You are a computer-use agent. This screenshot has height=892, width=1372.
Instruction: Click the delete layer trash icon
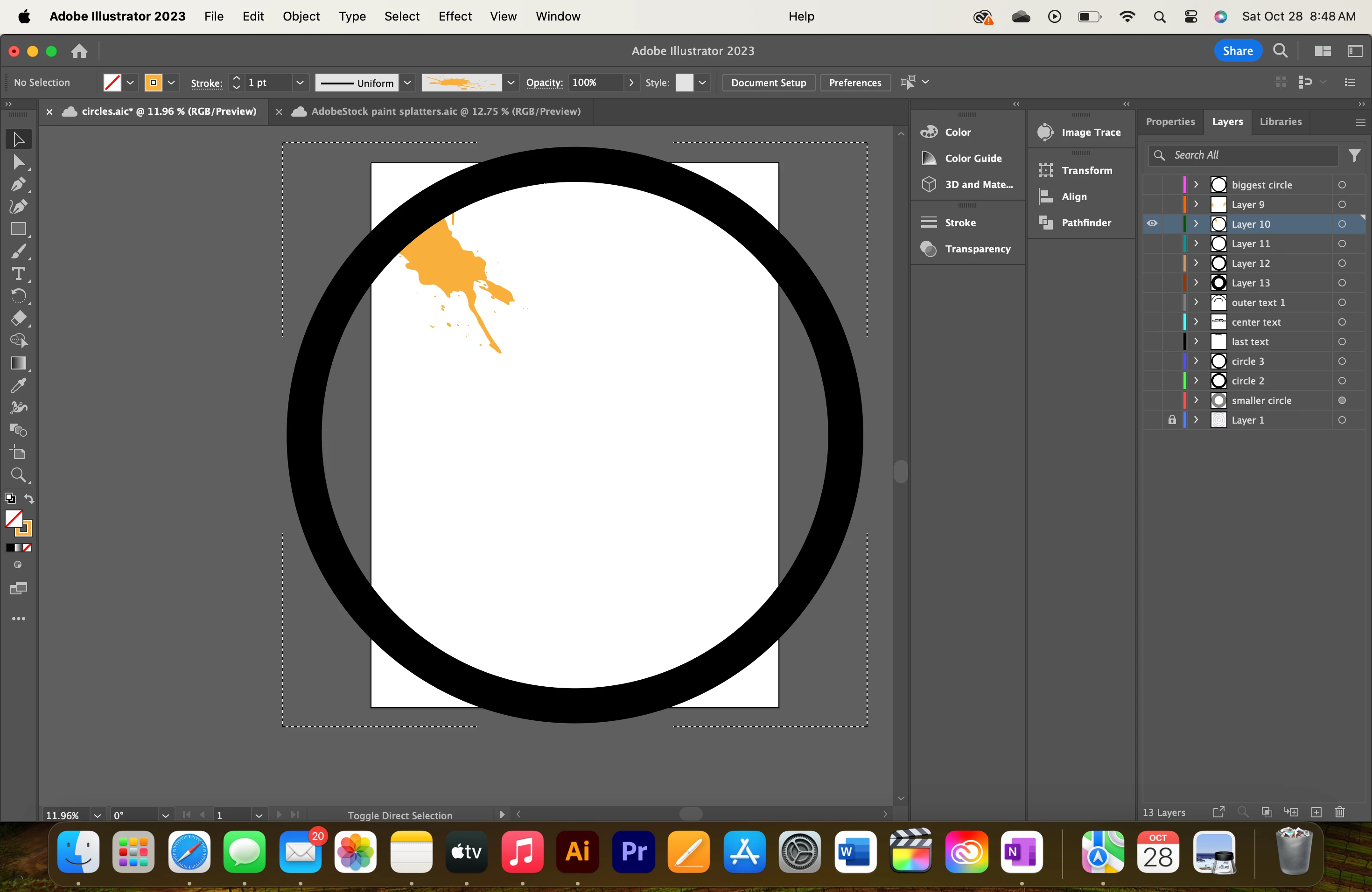pyautogui.click(x=1339, y=812)
